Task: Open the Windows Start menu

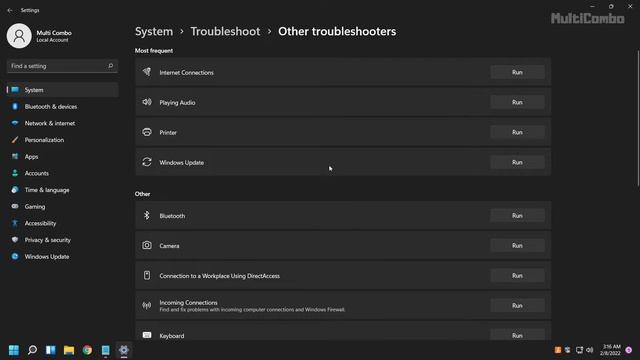Action: point(14,350)
